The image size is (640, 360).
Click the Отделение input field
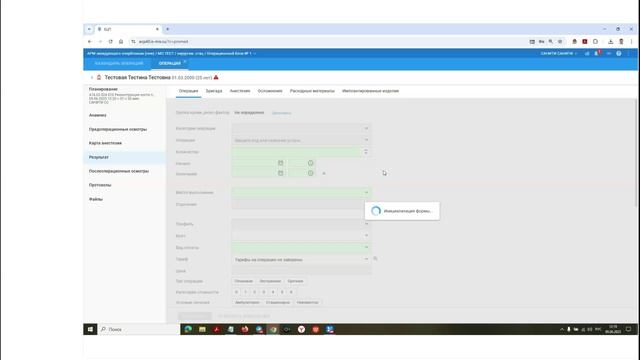[301, 204]
